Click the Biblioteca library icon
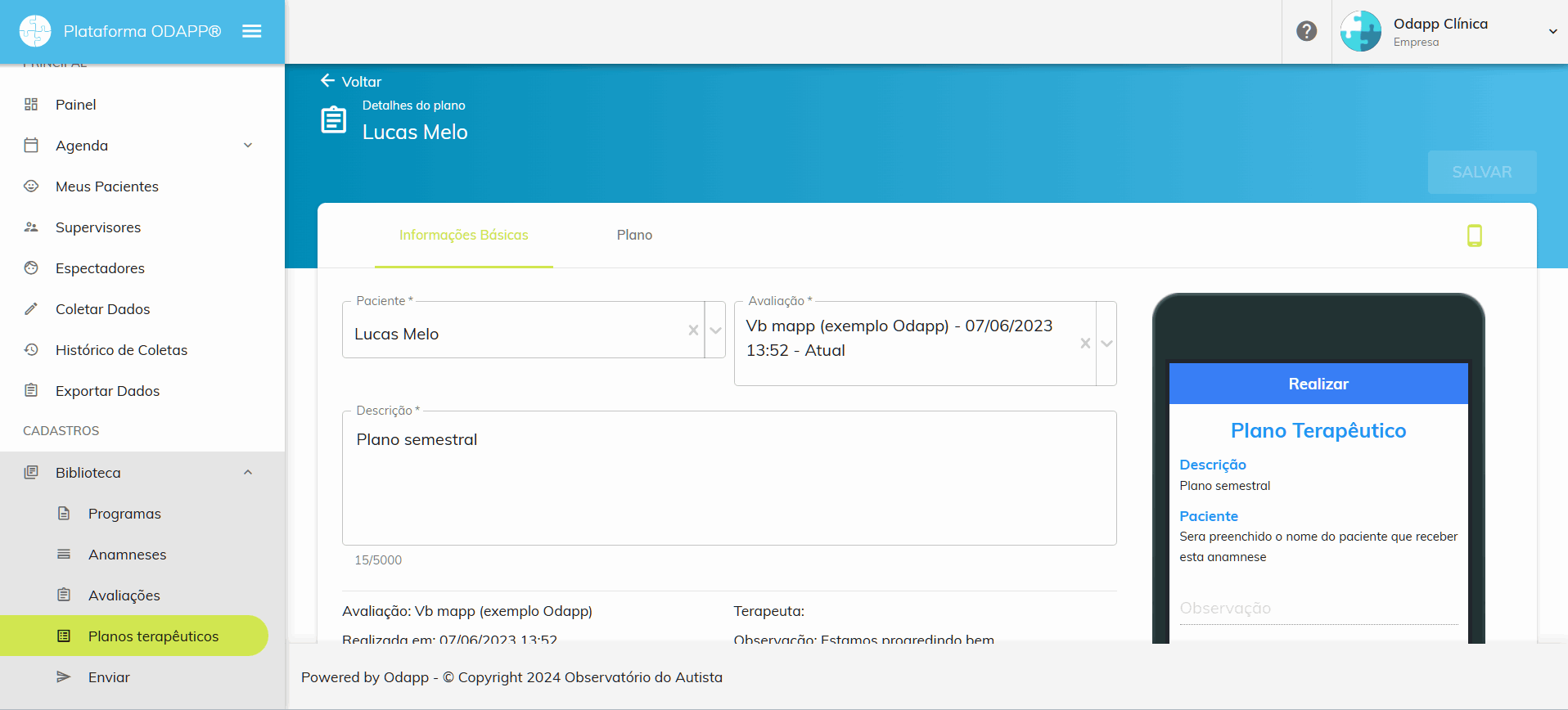The width and height of the screenshot is (1568, 710). pyautogui.click(x=31, y=472)
